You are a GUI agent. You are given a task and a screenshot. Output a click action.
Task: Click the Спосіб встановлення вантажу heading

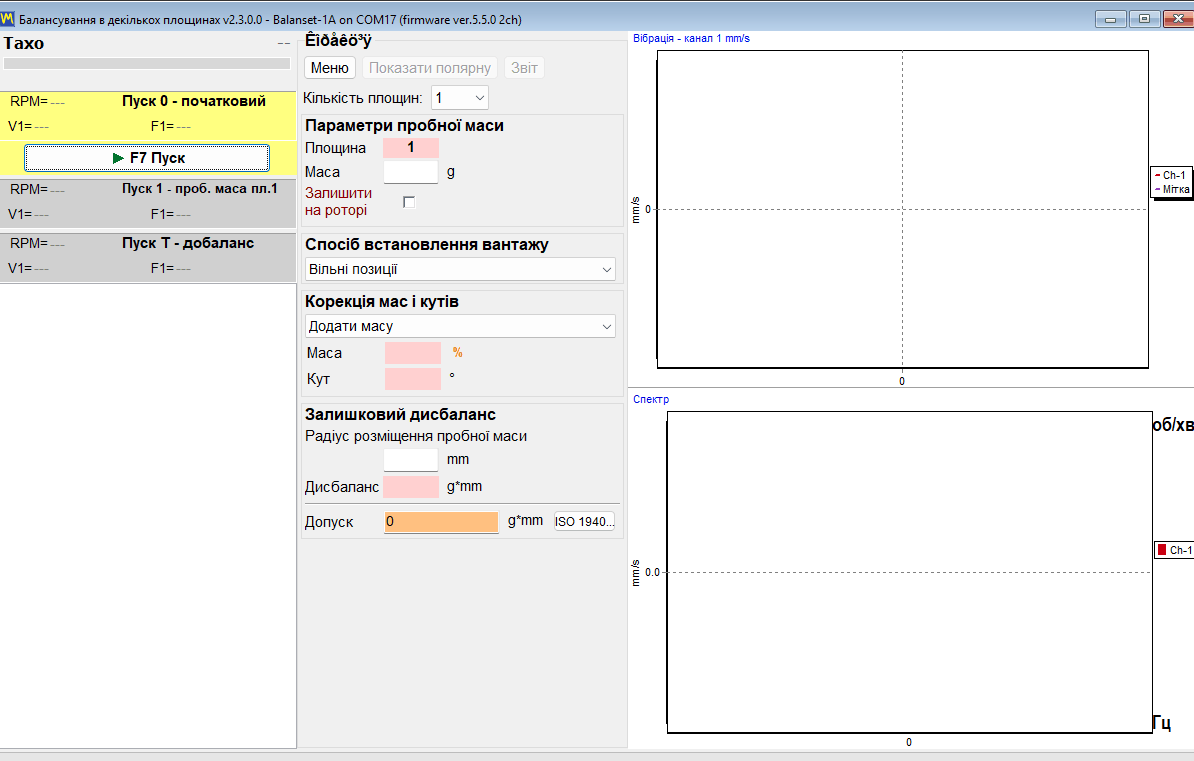(426, 245)
